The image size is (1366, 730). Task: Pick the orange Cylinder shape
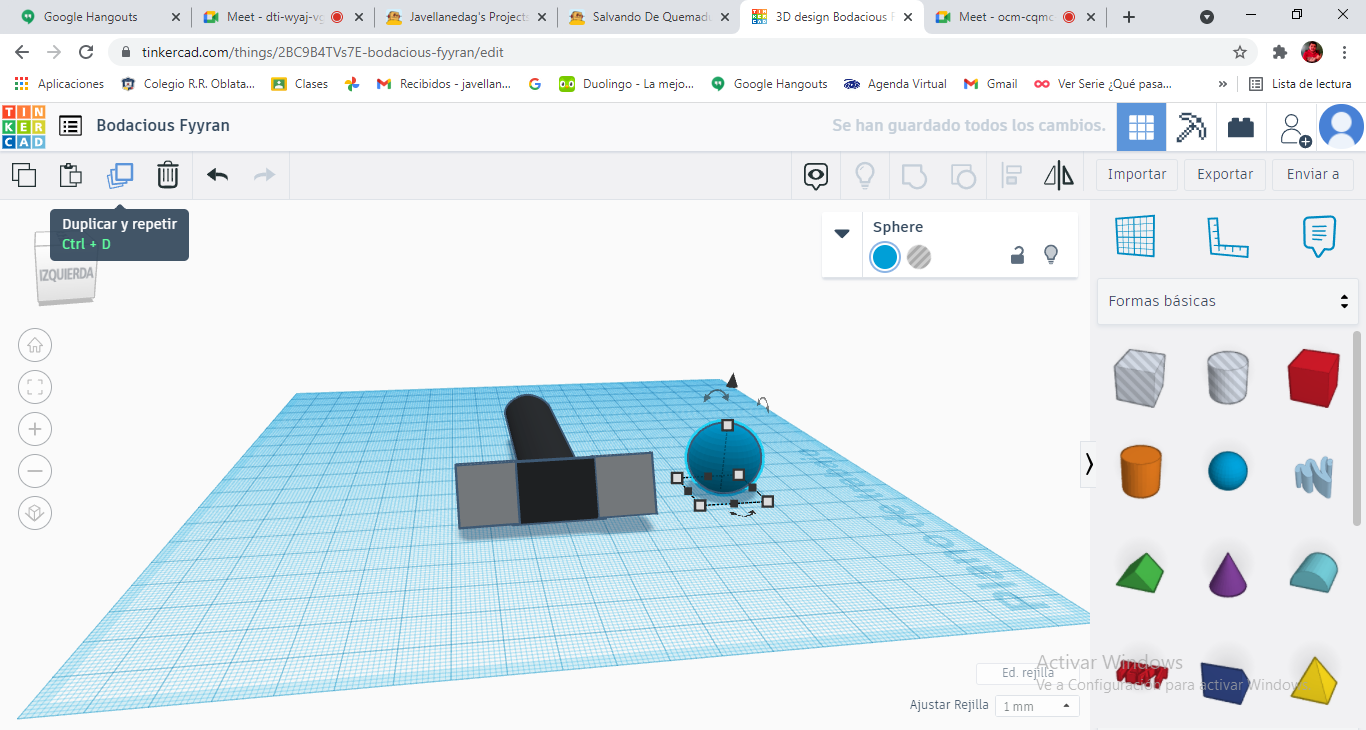point(1139,471)
